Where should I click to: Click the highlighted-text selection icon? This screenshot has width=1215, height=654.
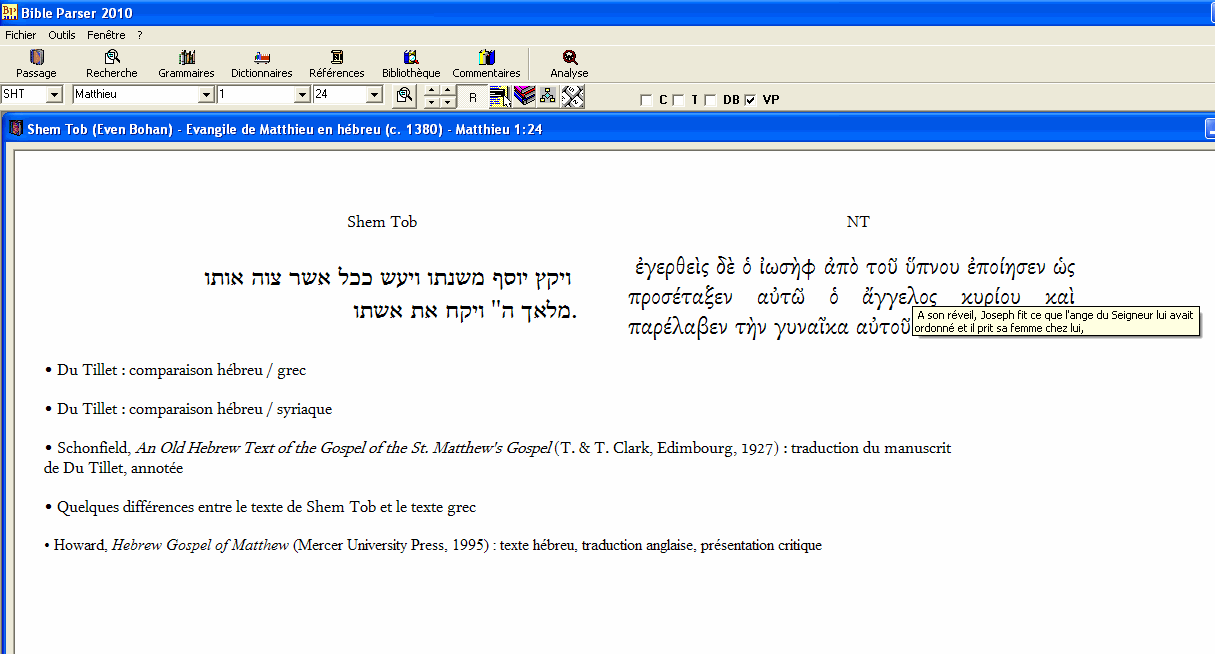tap(500, 97)
